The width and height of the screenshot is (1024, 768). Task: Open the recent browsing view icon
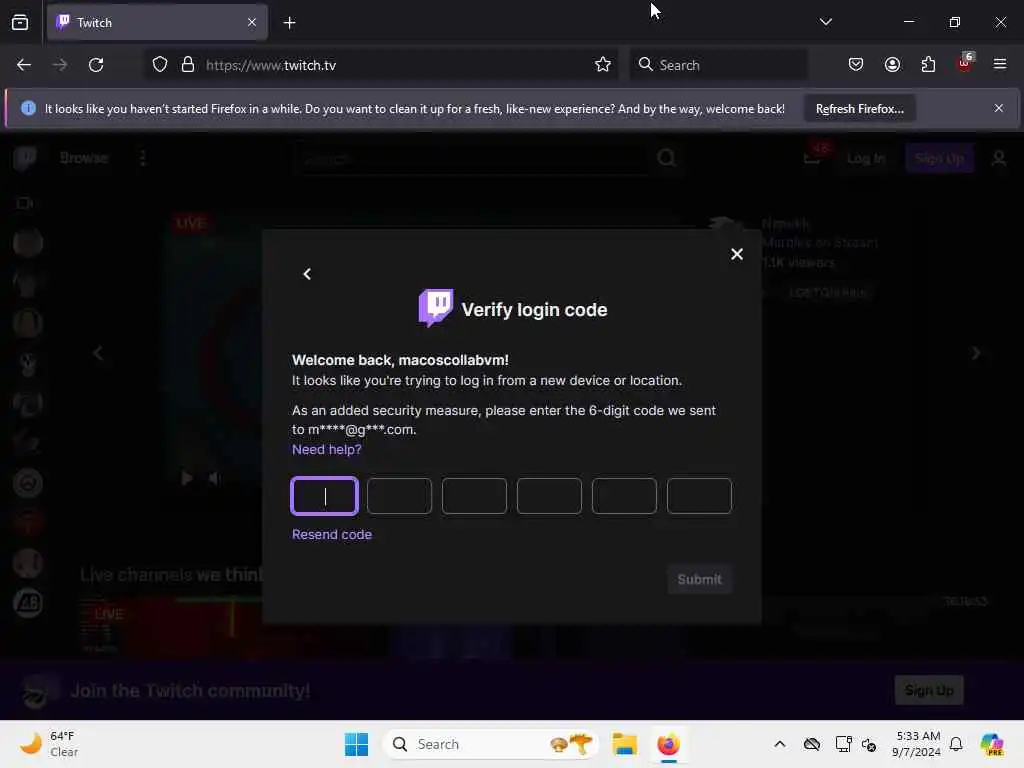(20, 23)
